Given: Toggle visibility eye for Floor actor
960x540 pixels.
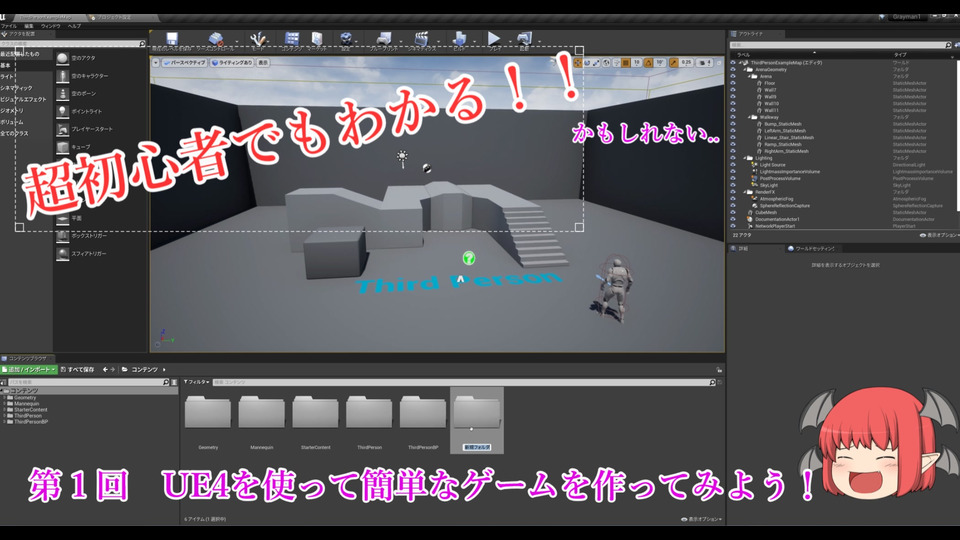Looking at the screenshot, I should [733, 83].
